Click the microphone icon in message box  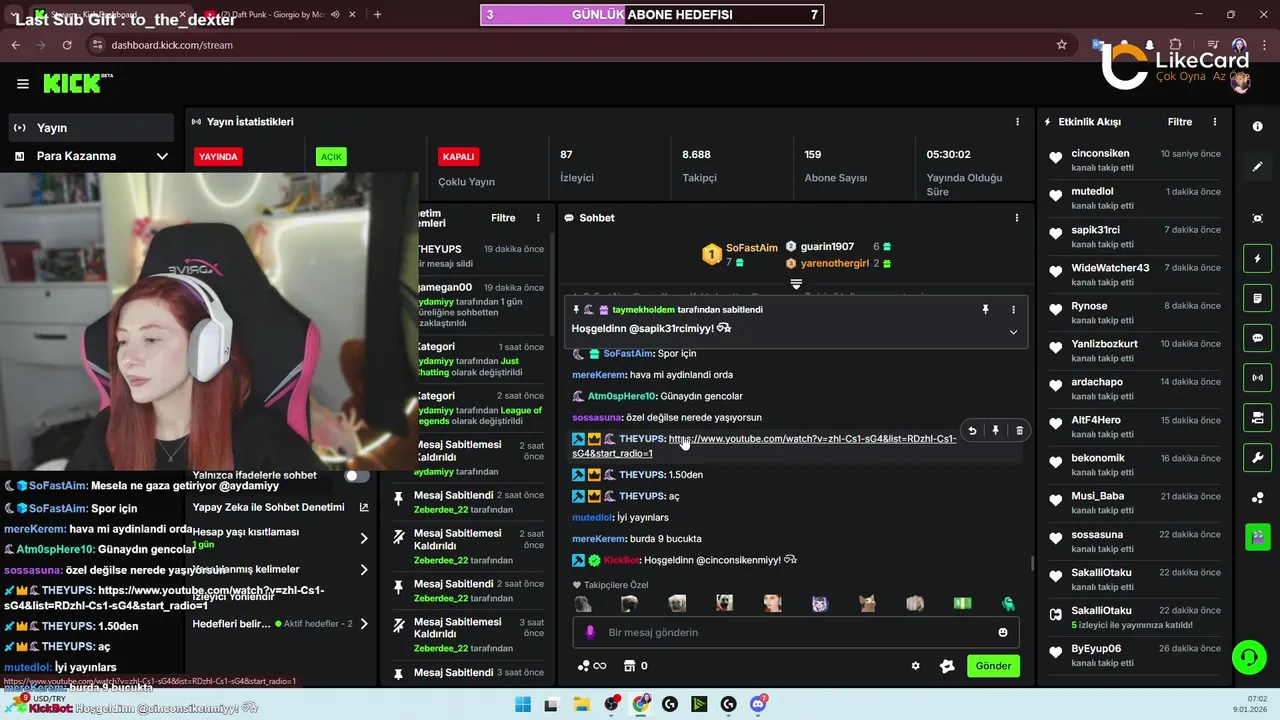pos(590,632)
